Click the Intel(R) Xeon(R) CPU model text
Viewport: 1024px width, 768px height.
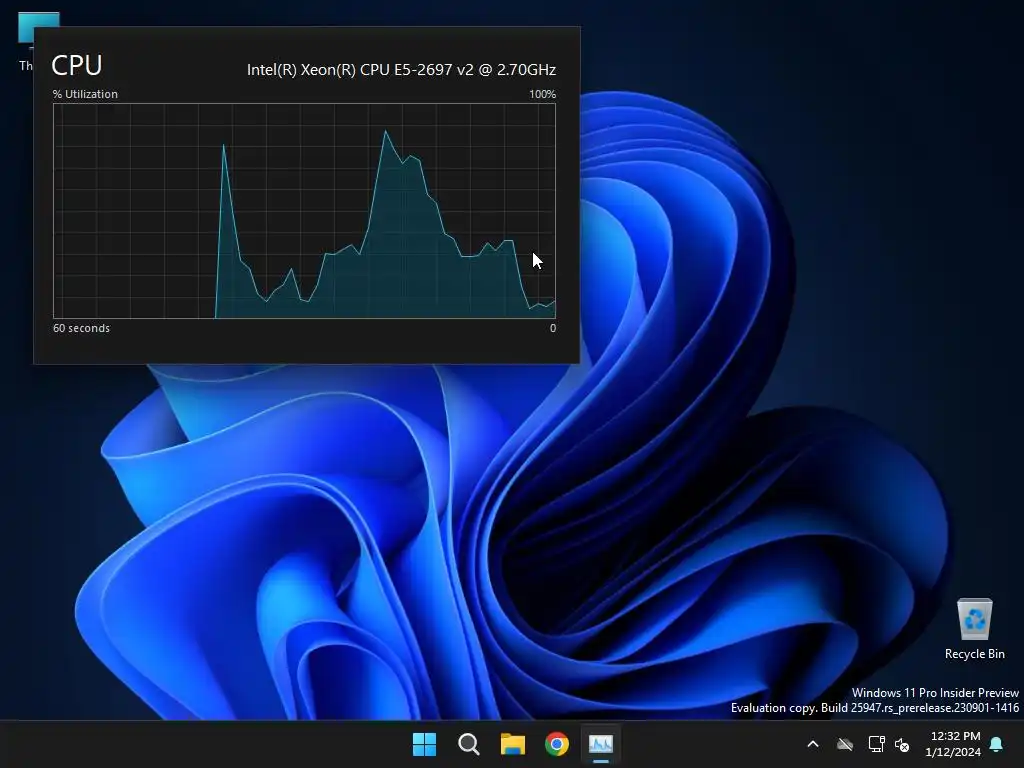point(401,69)
